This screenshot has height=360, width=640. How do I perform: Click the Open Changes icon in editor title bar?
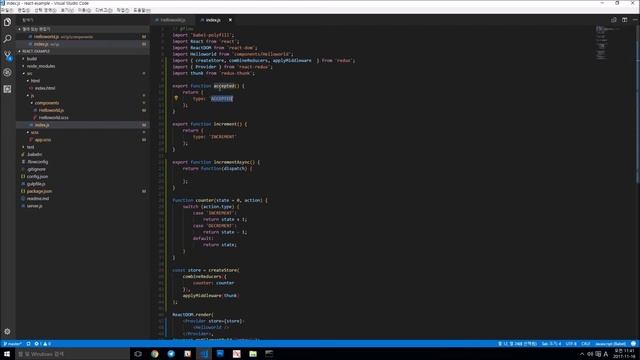(x=613, y=20)
